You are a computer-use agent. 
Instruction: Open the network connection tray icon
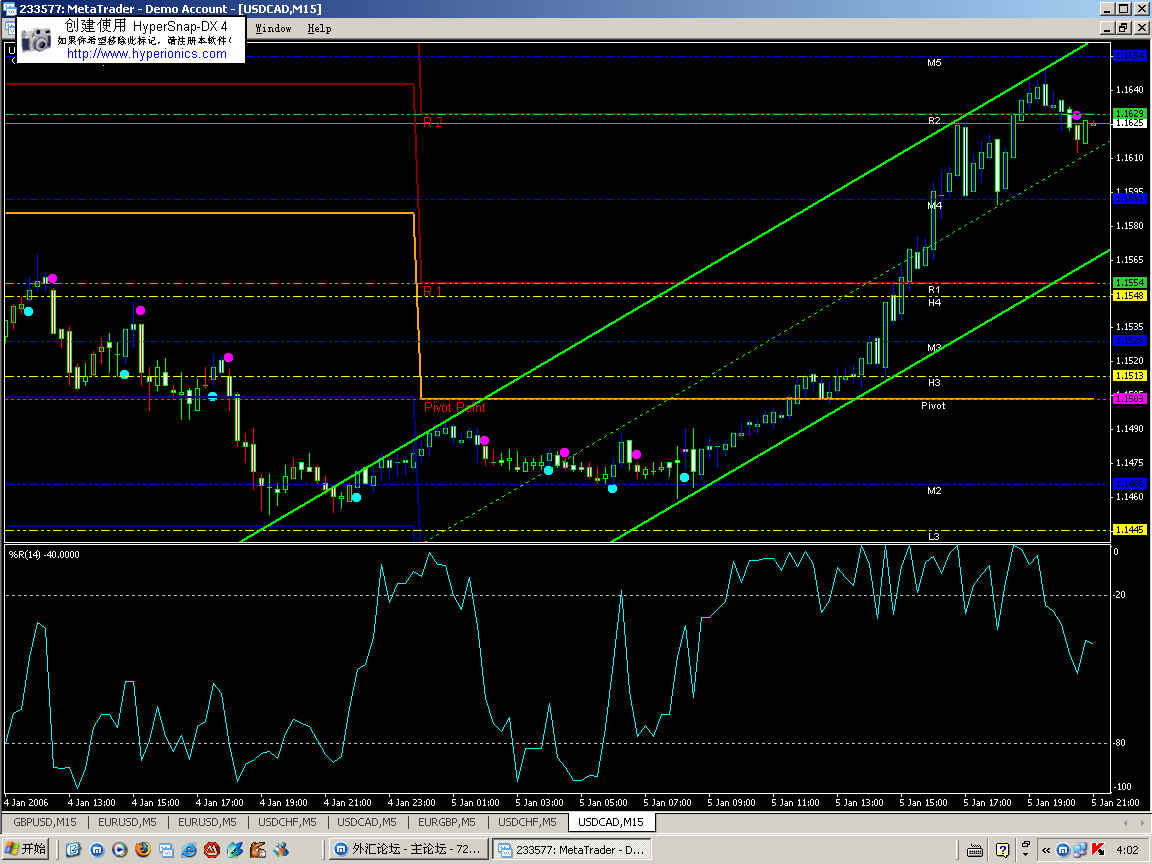1079,850
